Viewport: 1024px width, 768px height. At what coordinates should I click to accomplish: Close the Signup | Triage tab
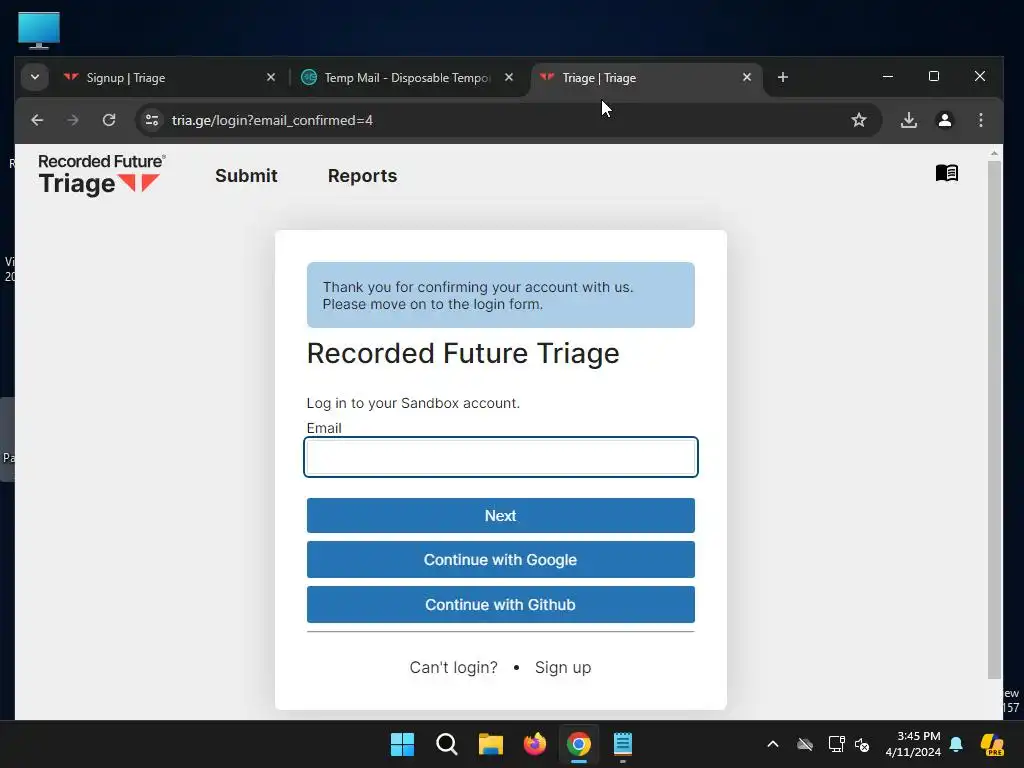271,77
